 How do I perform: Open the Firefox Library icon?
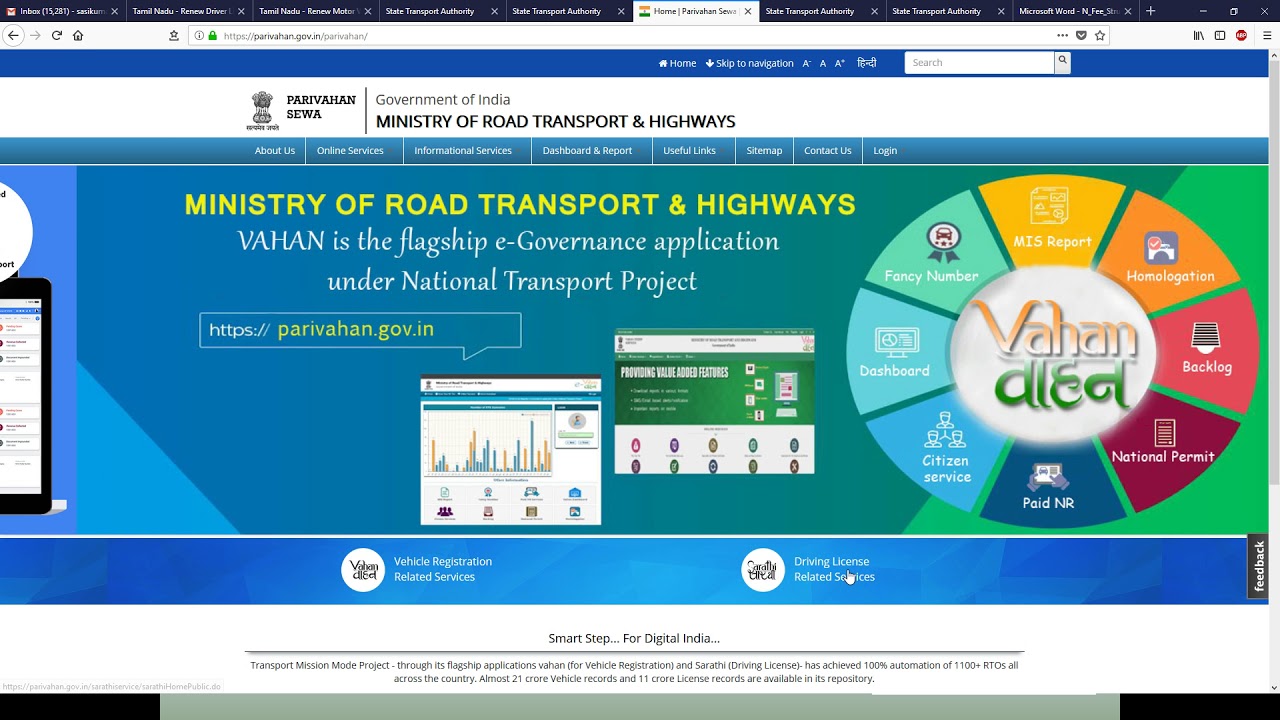(1199, 35)
